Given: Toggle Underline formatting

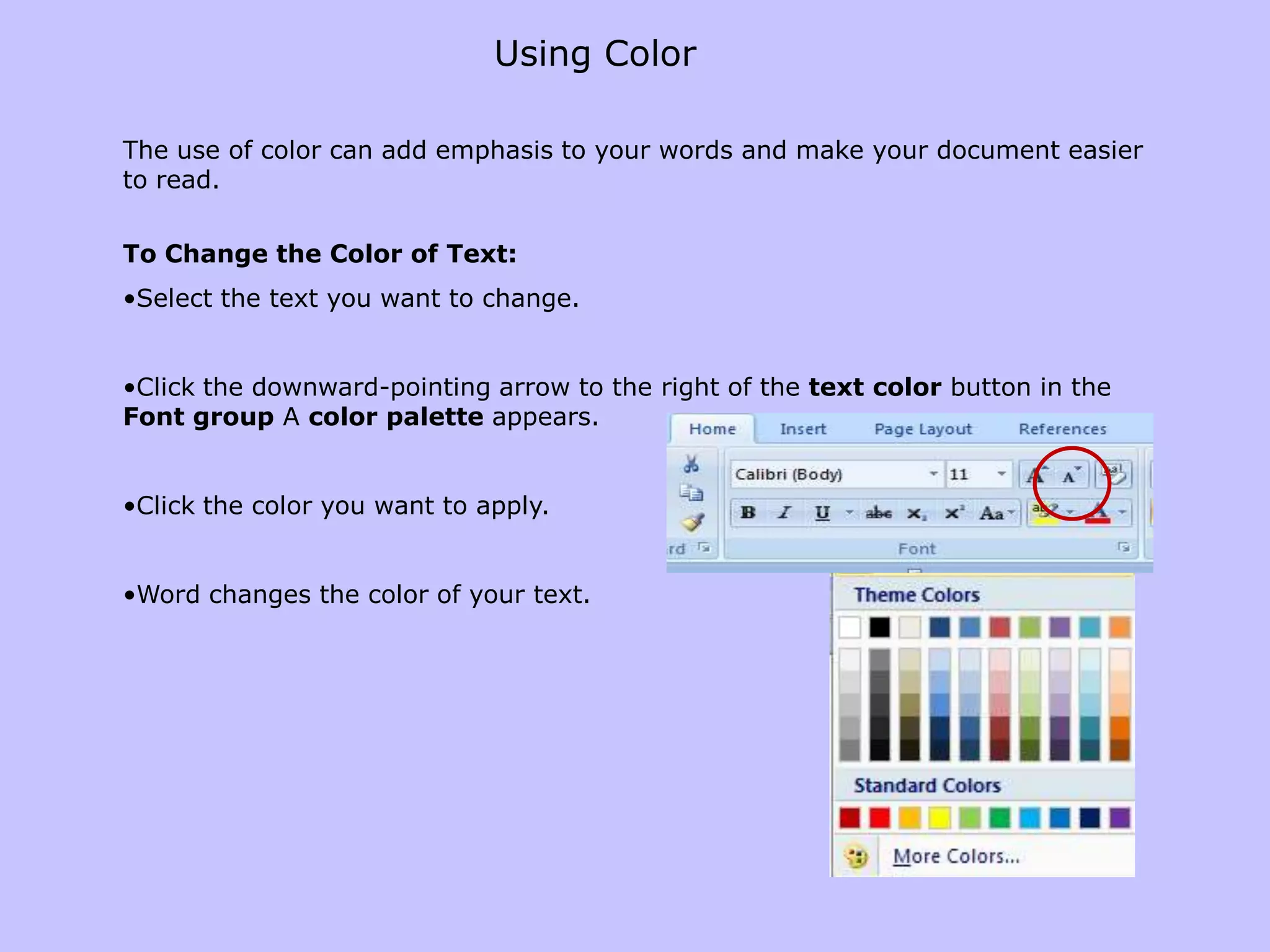Looking at the screenshot, I should coord(822,513).
